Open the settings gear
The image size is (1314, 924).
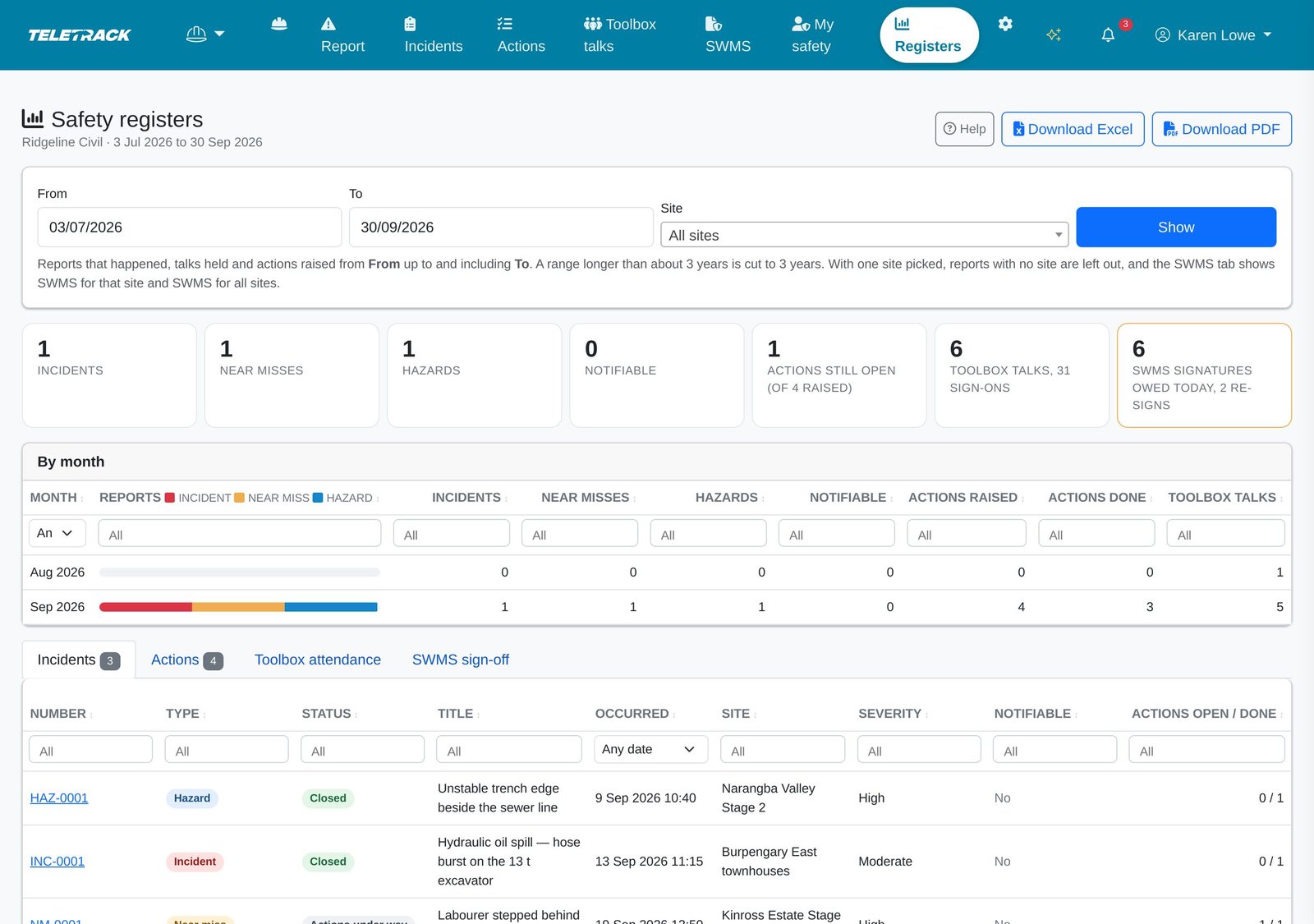(x=1005, y=24)
